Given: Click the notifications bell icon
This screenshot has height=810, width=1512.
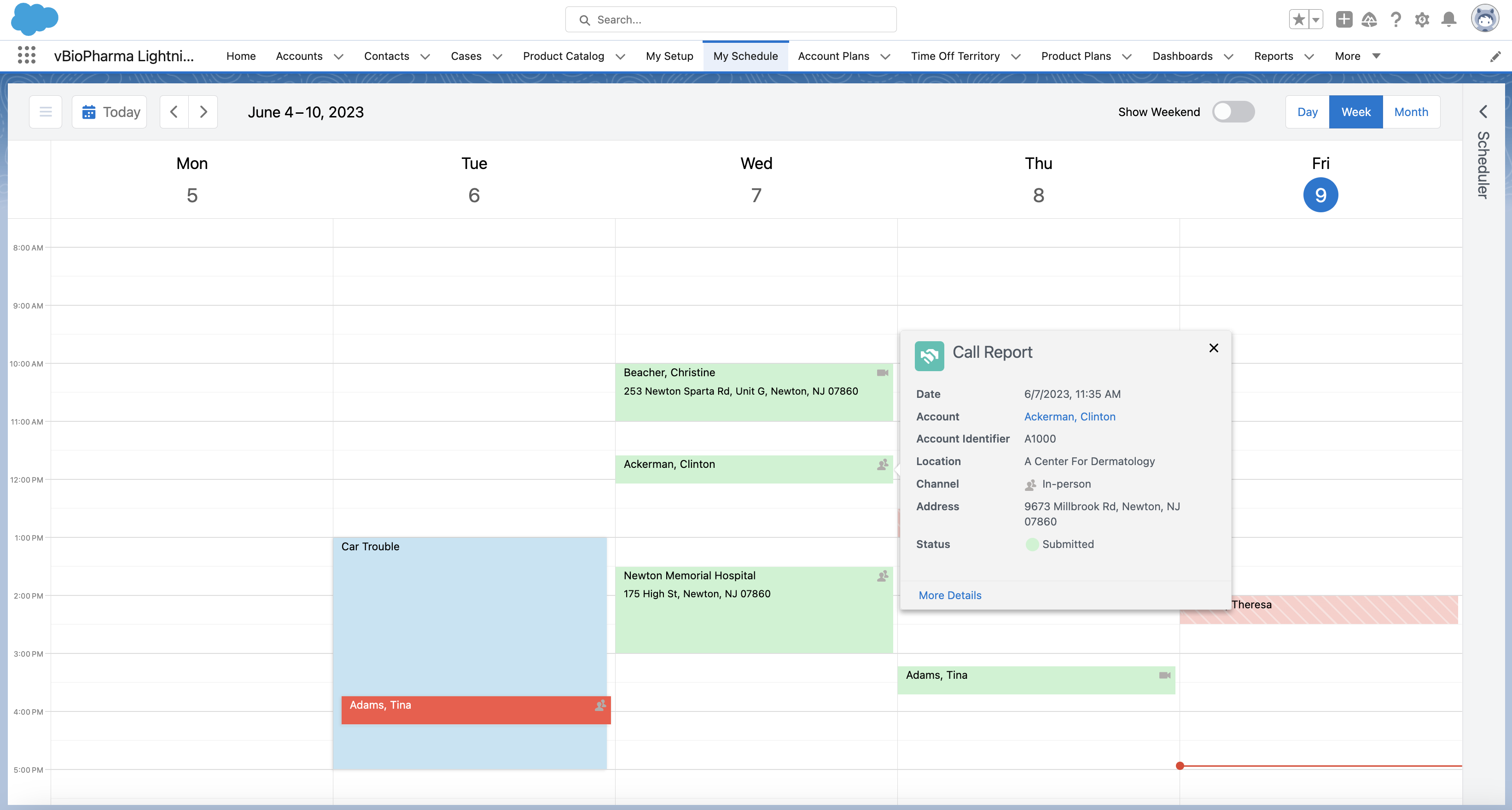Looking at the screenshot, I should pos(1448,19).
